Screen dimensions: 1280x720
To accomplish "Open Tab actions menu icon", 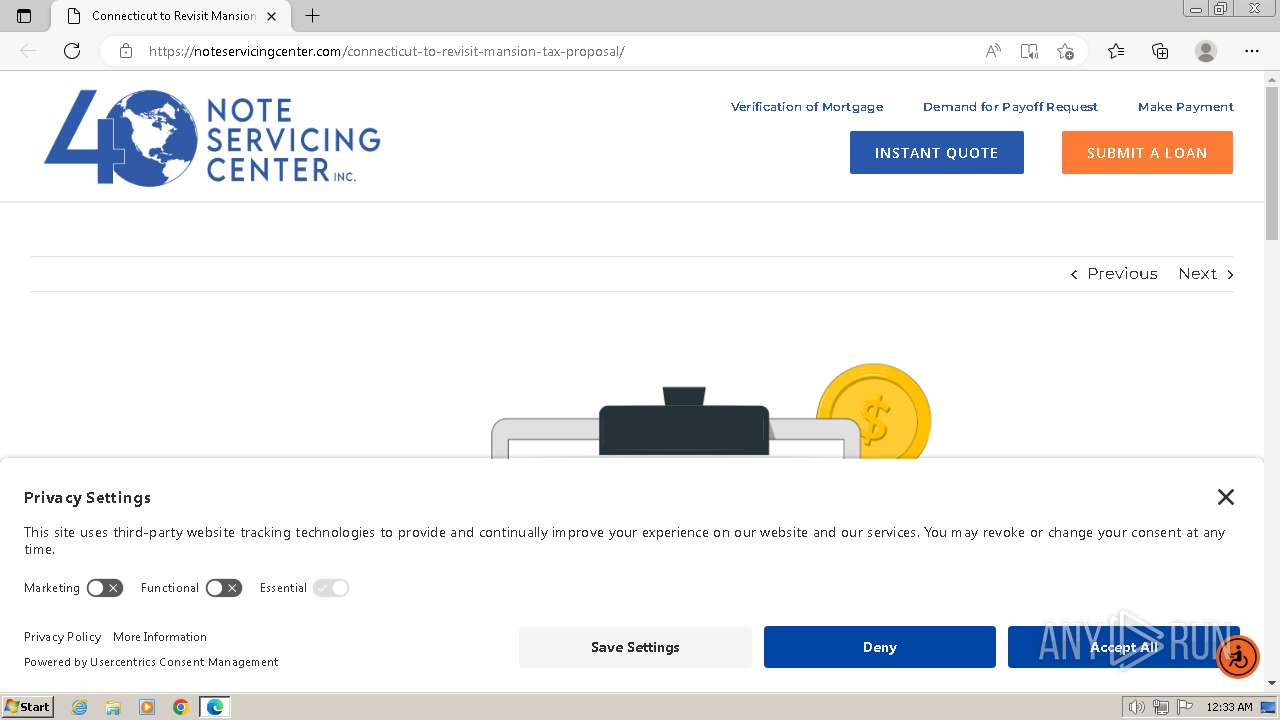I will (x=24, y=16).
